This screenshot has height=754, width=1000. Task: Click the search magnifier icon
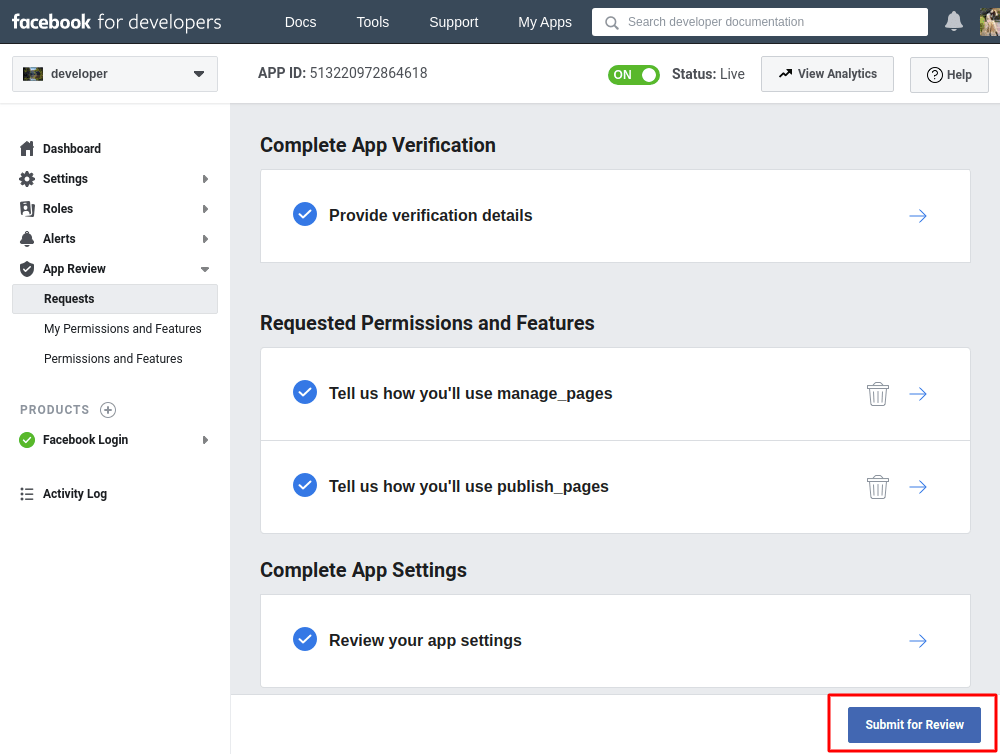click(612, 22)
